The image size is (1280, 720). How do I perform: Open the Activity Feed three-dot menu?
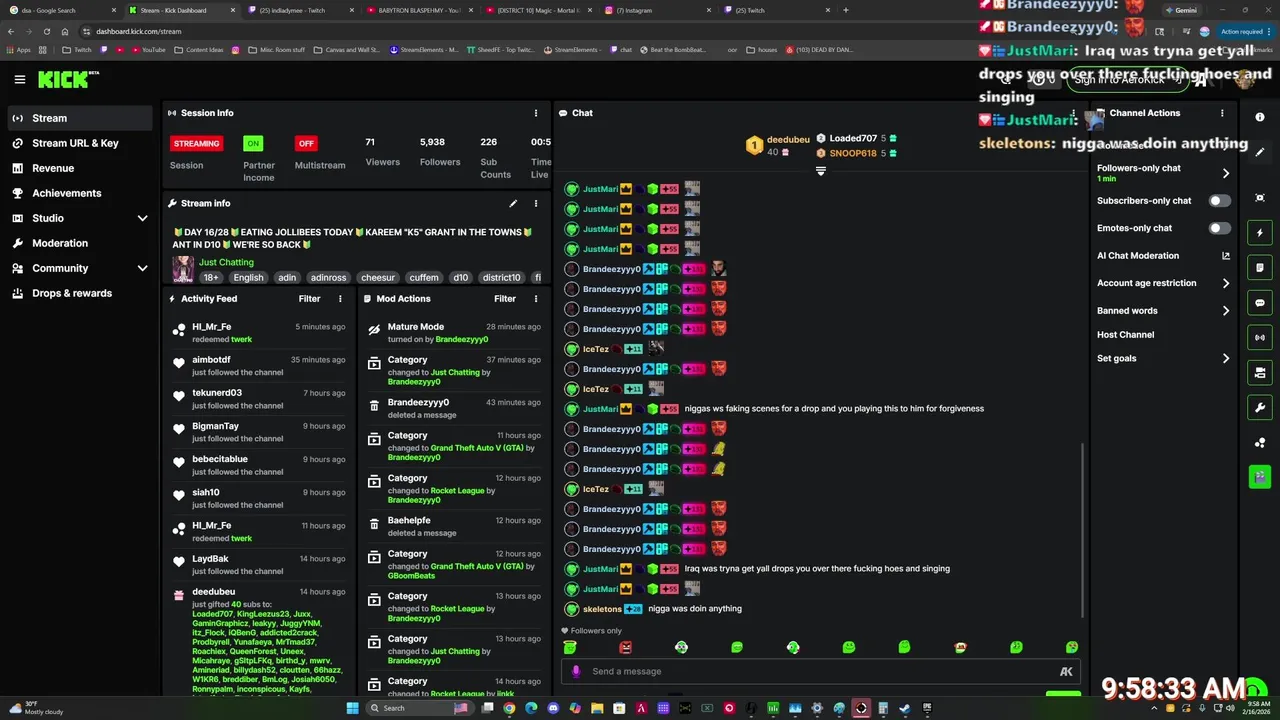pyautogui.click(x=340, y=298)
